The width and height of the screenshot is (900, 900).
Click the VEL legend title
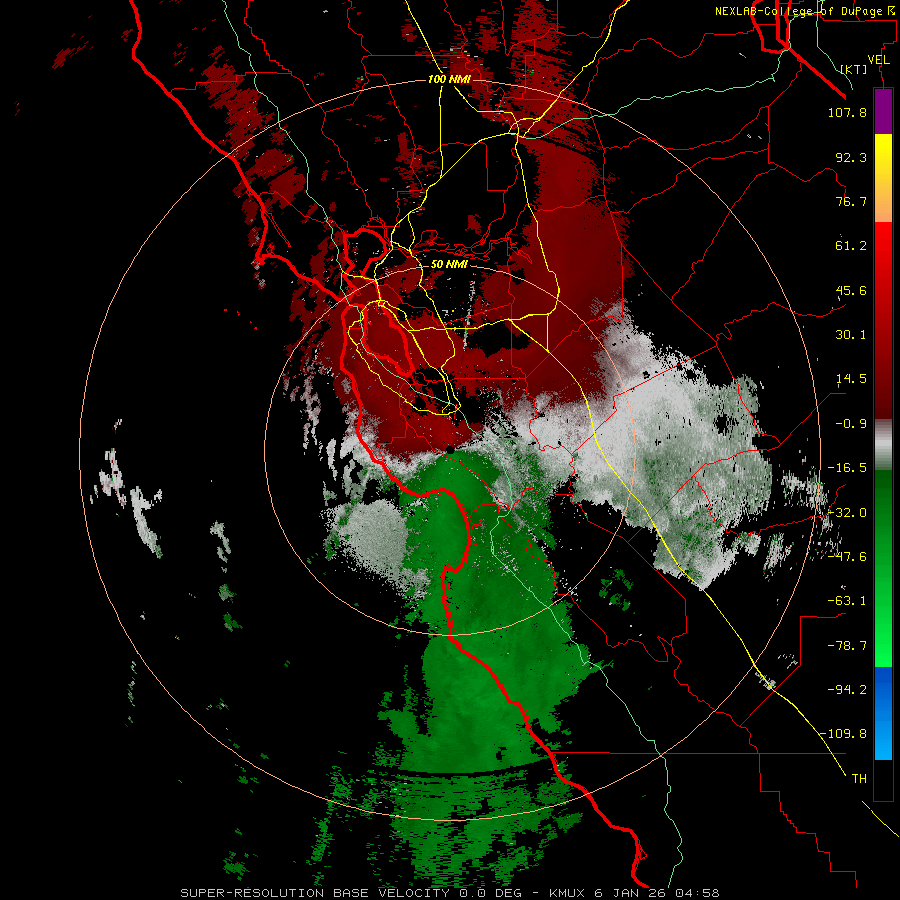(878, 60)
